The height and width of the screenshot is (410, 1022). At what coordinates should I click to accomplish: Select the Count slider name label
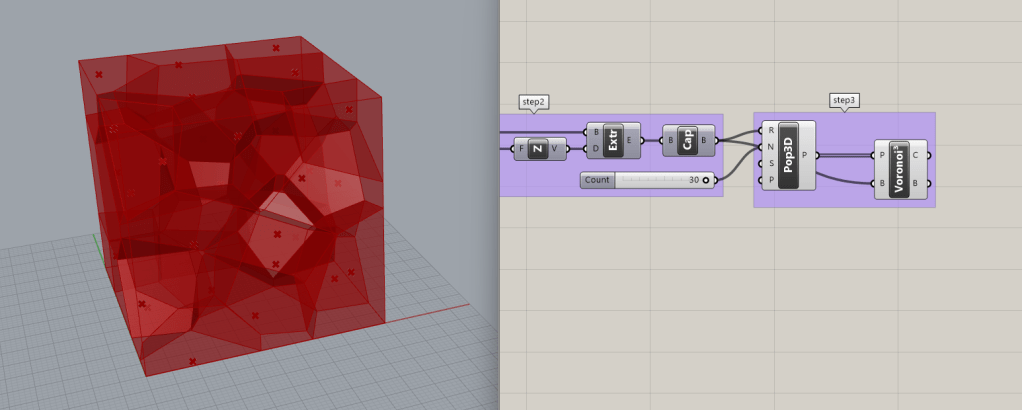(x=597, y=180)
